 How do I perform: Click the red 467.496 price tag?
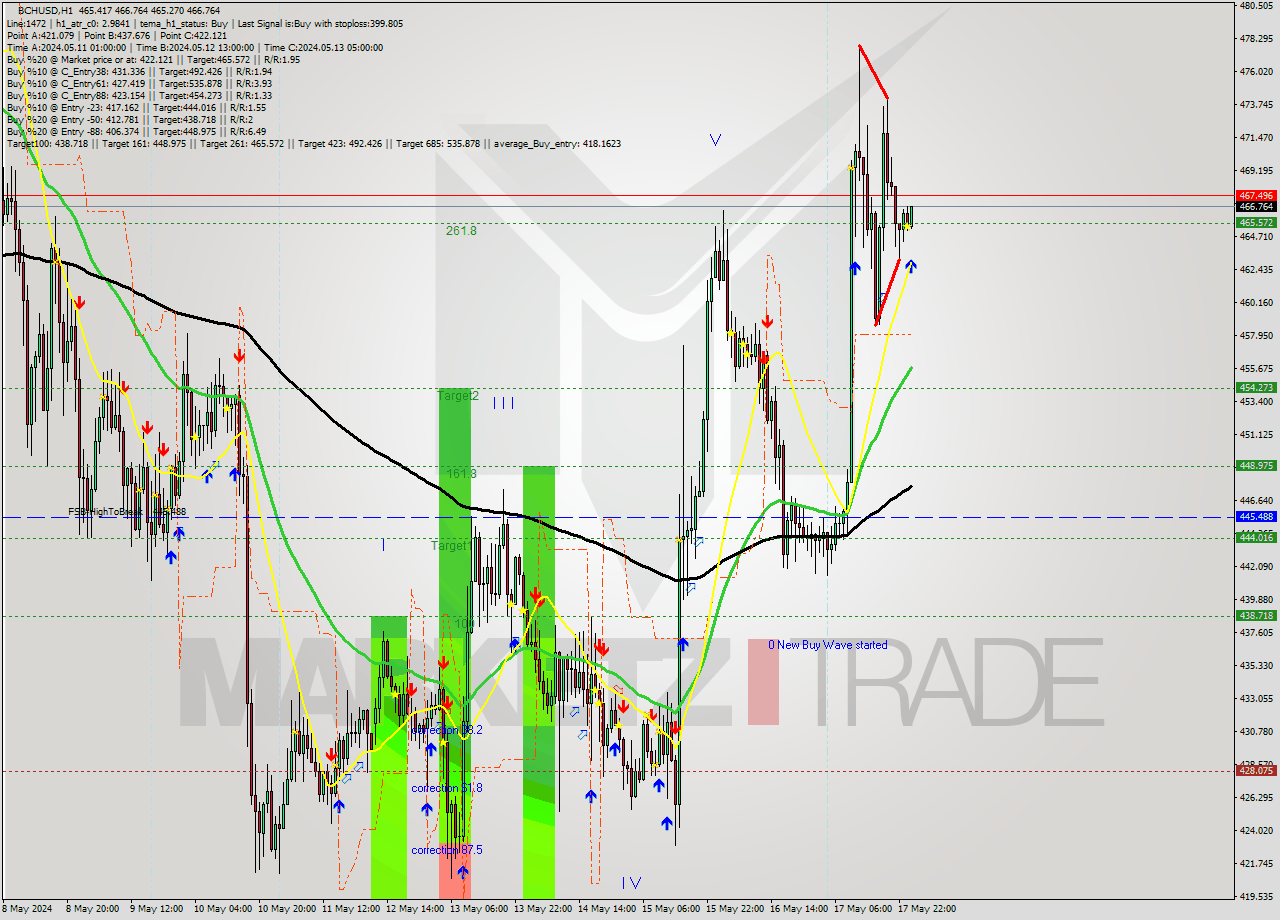pyautogui.click(x=1256, y=196)
